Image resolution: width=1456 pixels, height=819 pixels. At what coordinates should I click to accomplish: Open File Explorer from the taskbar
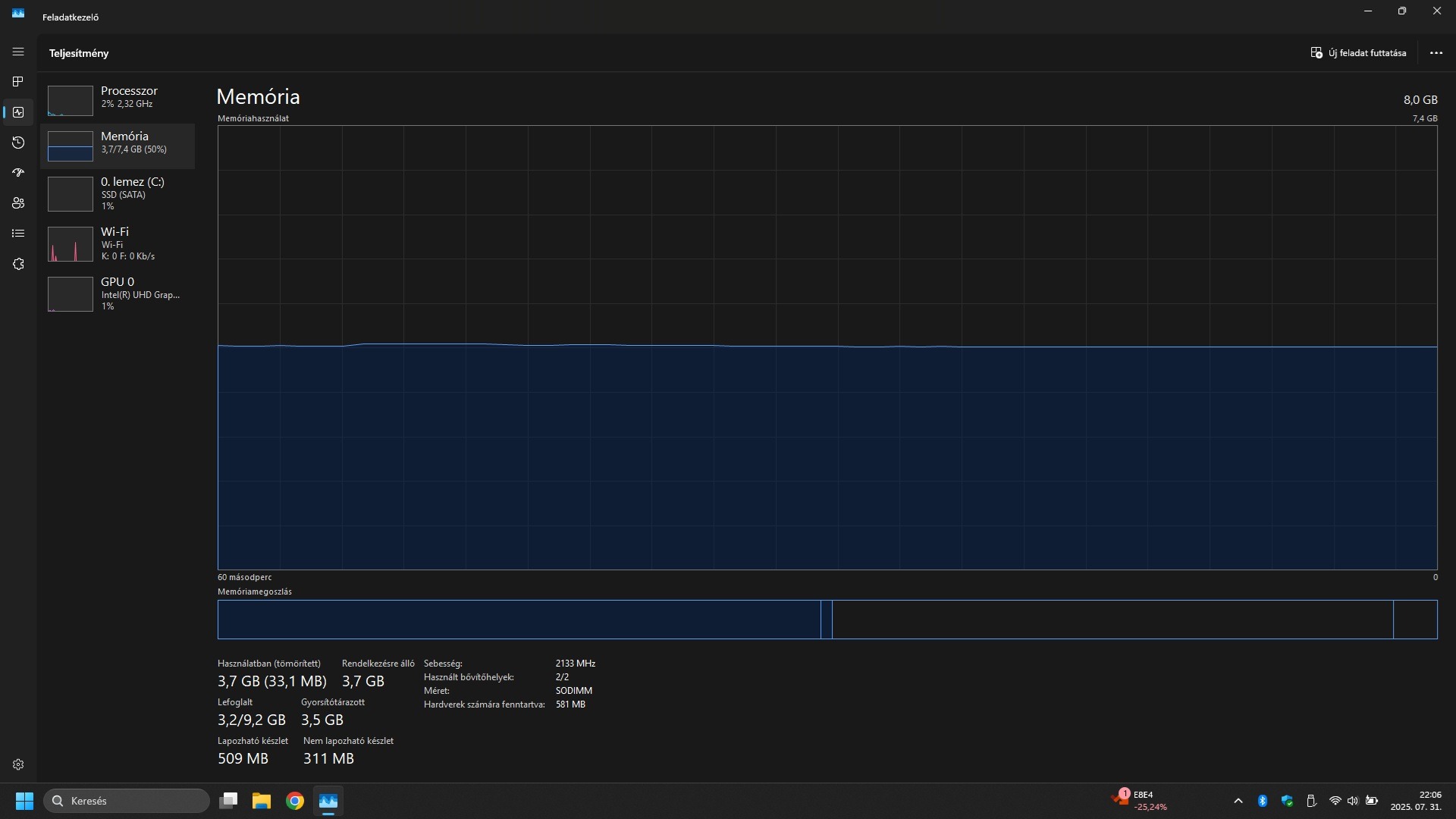point(262,801)
